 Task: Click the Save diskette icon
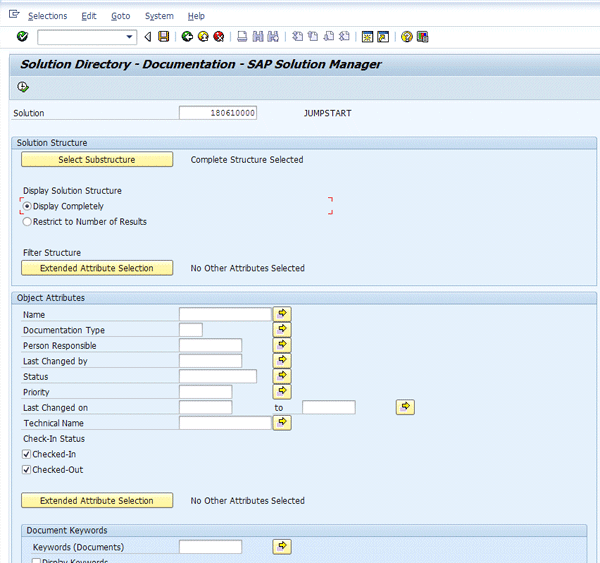[164, 37]
